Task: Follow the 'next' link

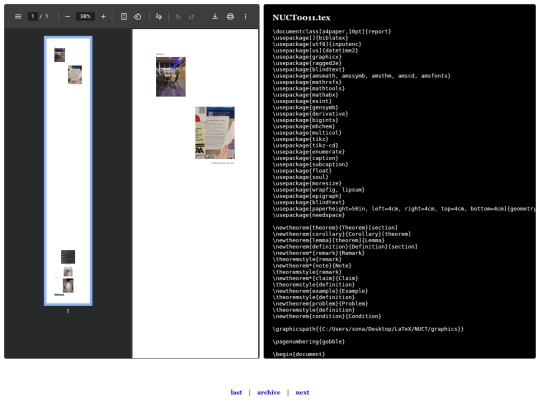Action: (x=302, y=392)
